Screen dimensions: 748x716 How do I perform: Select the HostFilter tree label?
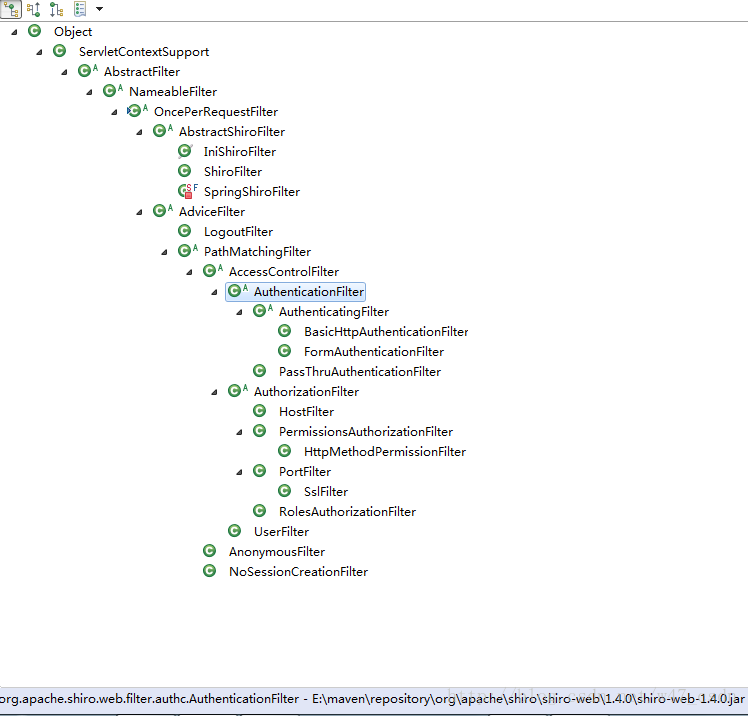point(306,412)
